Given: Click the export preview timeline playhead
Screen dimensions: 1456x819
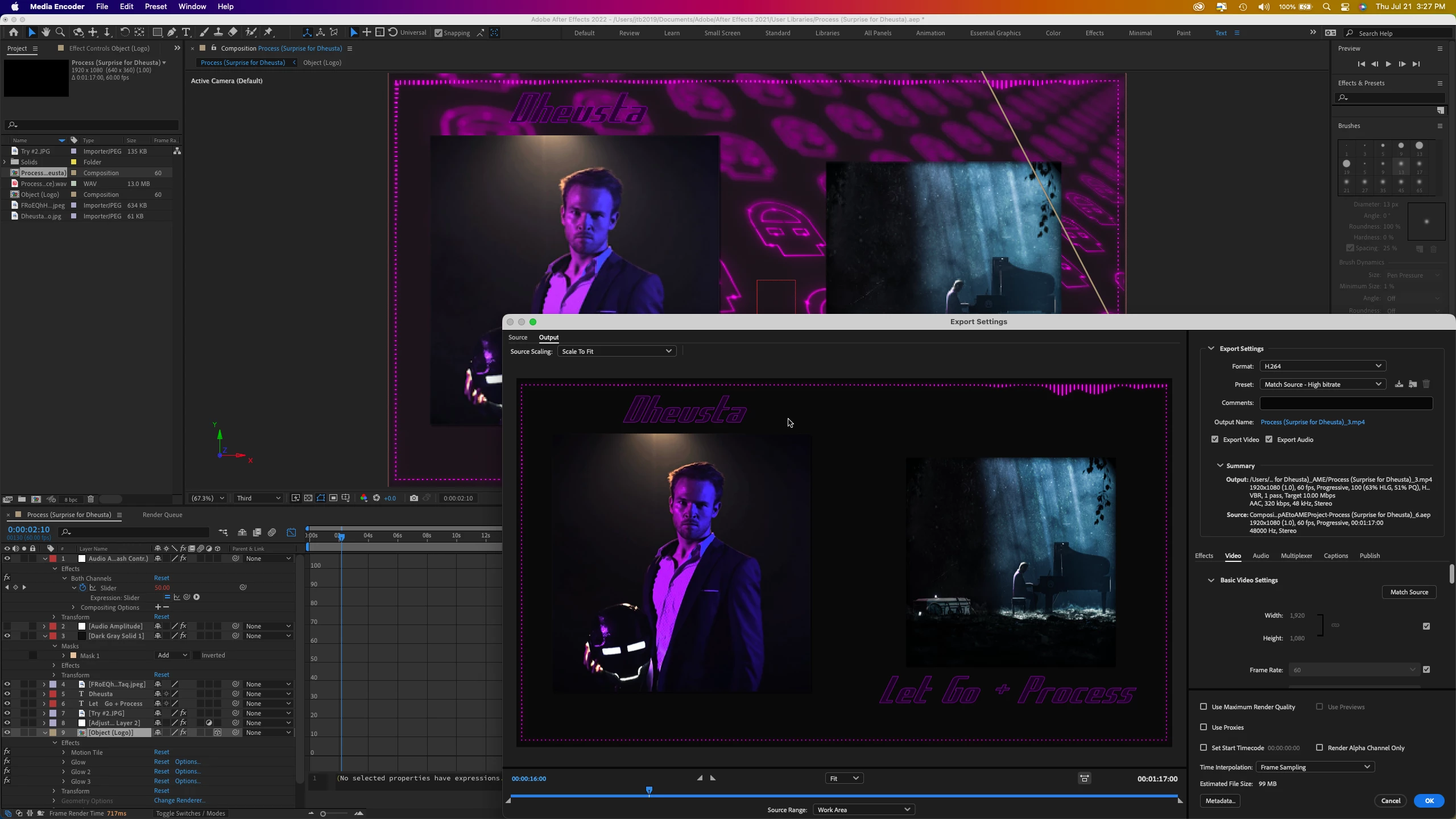Looking at the screenshot, I should click(x=649, y=790).
